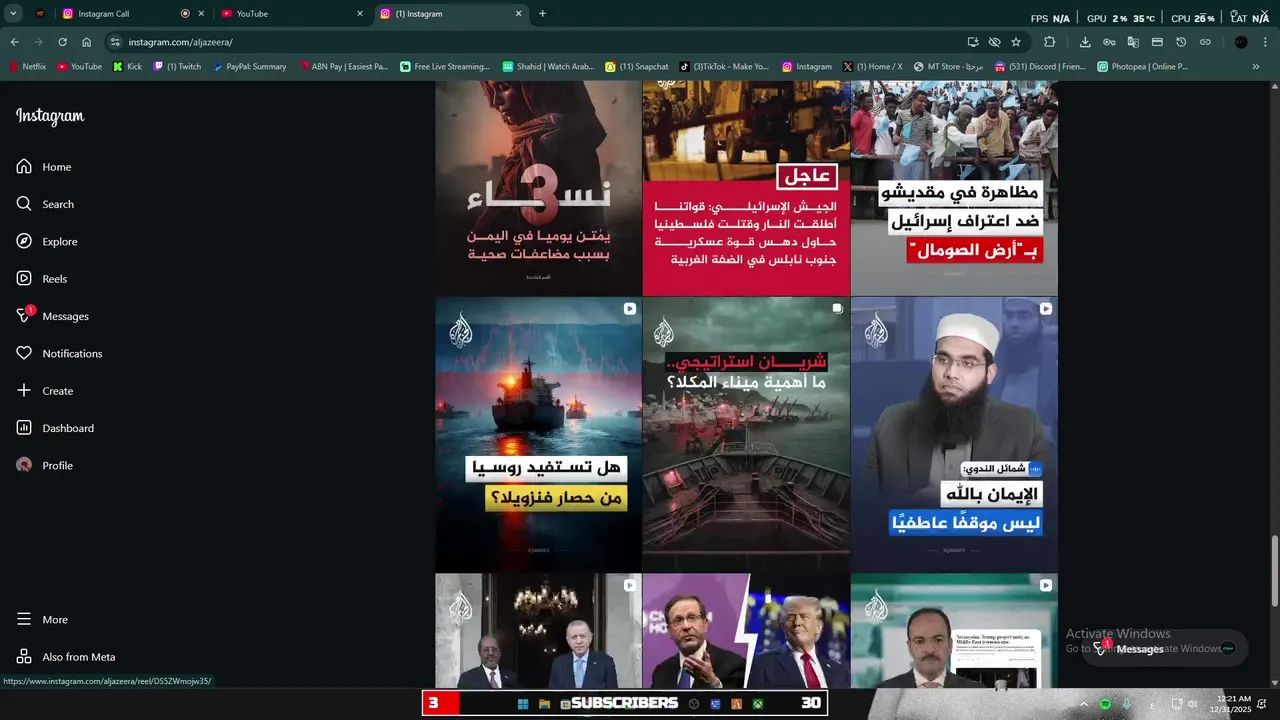Screen dimensions: 1280x720
Task: Open Messages with unread badge in sidebar
Action: 52,316
